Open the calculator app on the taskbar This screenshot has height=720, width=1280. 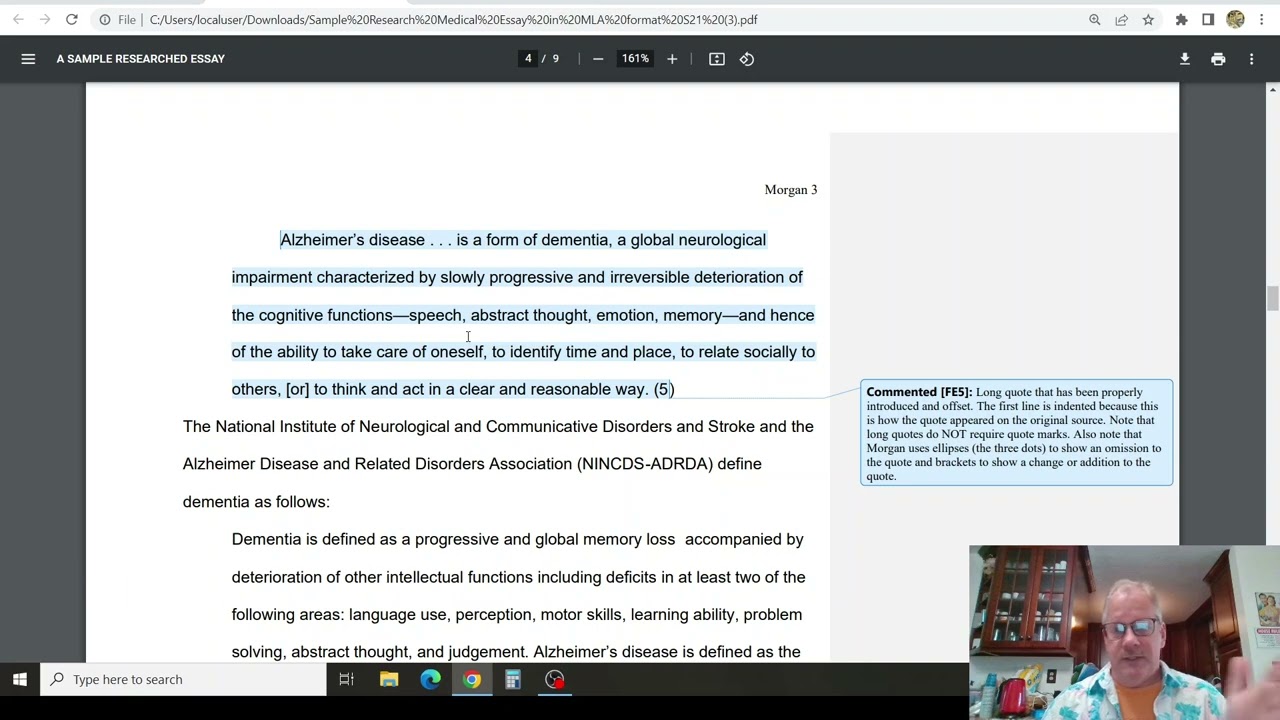513,680
